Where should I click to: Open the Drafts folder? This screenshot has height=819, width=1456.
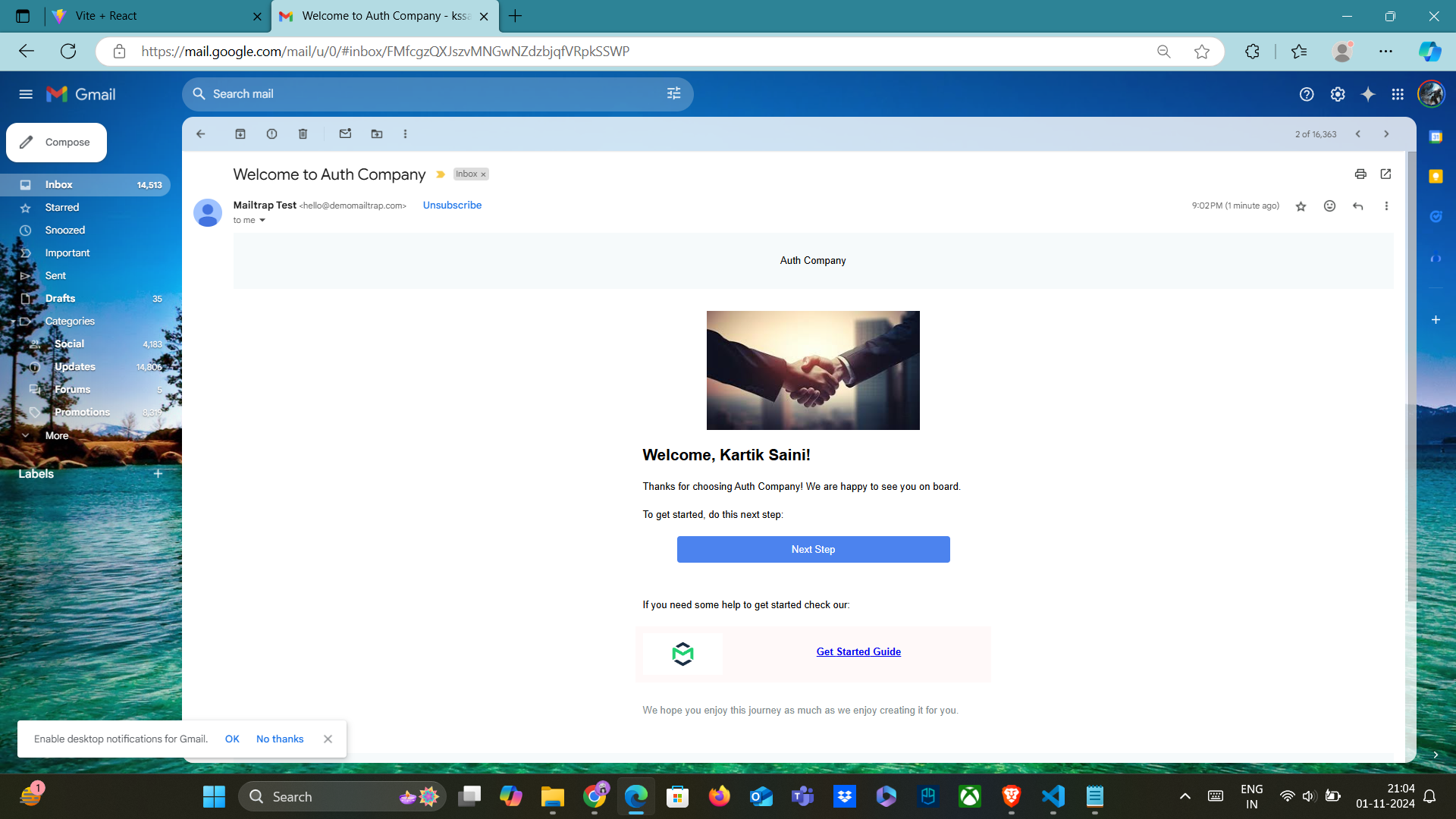pyautogui.click(x=85, y=299)
